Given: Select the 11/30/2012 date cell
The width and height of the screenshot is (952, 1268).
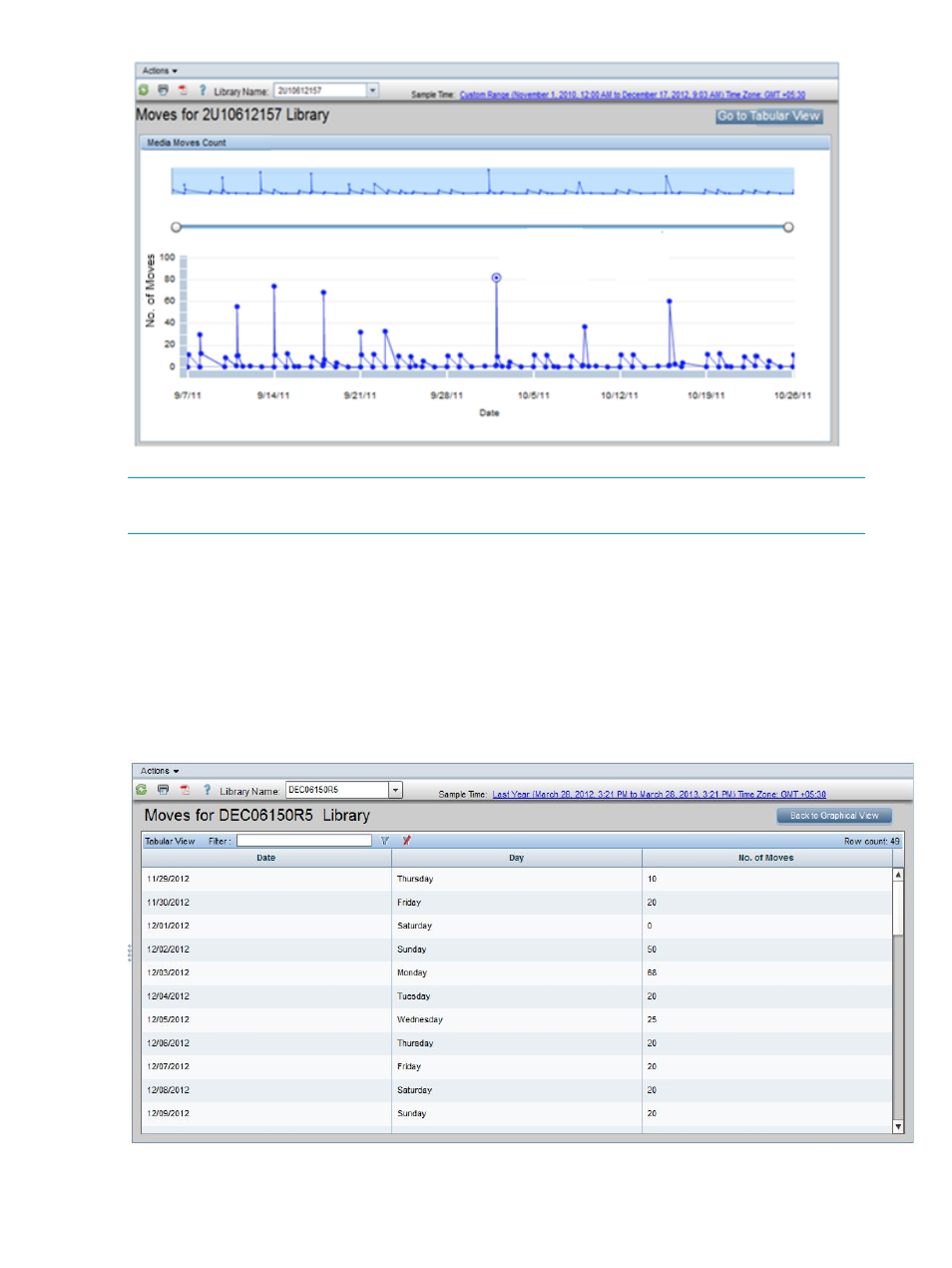Looking at the screenshot, I should [266, 903].
